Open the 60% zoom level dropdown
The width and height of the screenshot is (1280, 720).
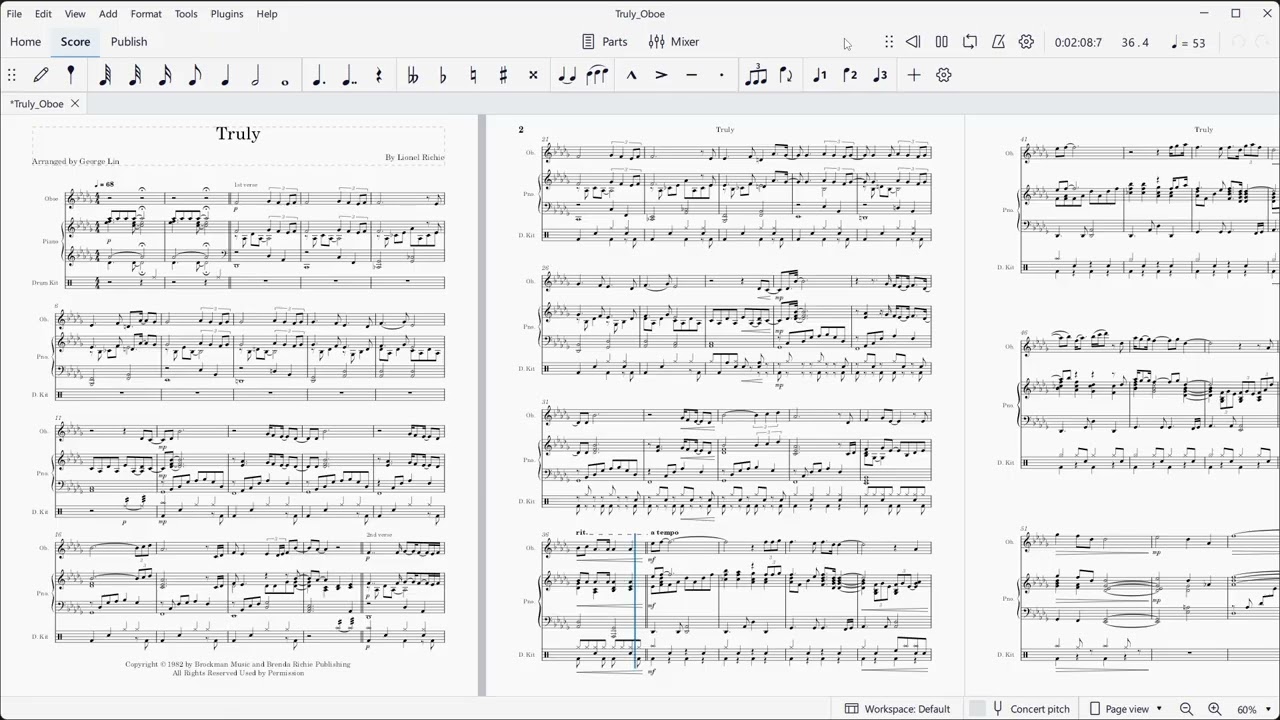pos(1255,709)
